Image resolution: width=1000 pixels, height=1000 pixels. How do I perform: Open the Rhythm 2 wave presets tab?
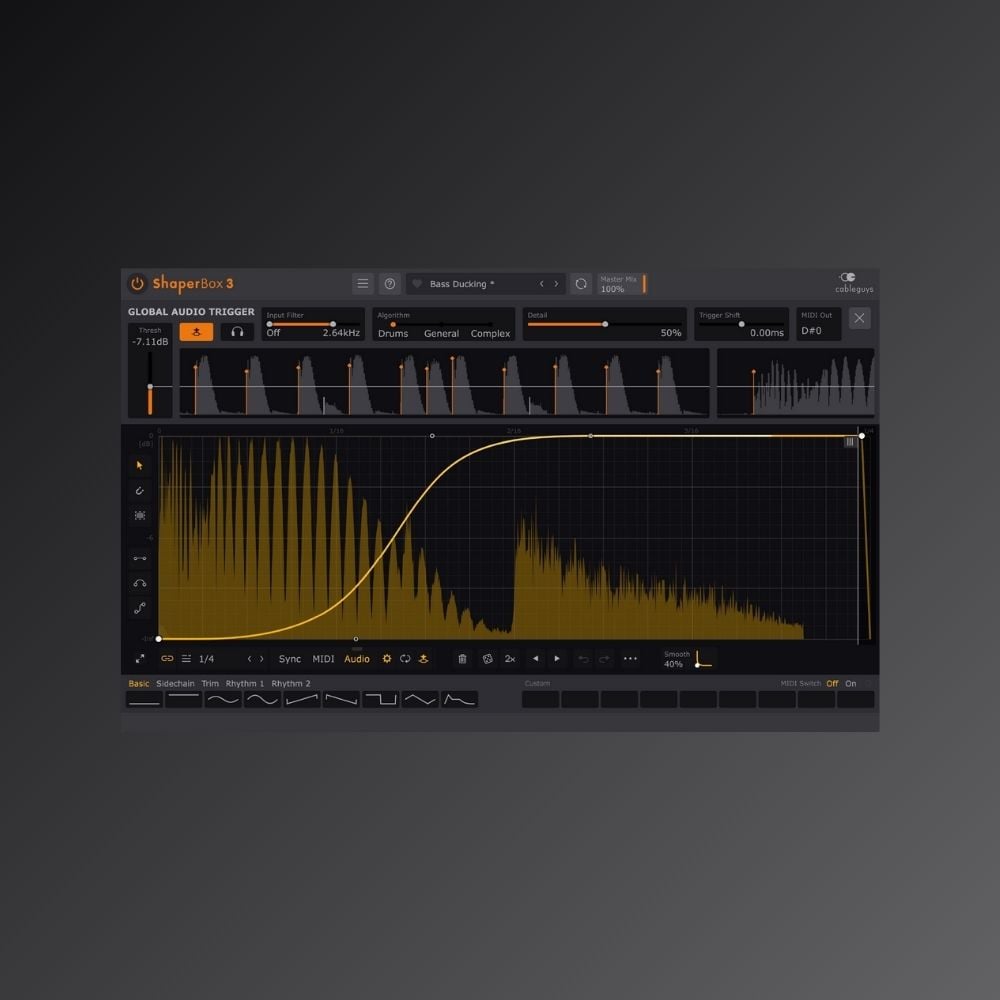291,683
